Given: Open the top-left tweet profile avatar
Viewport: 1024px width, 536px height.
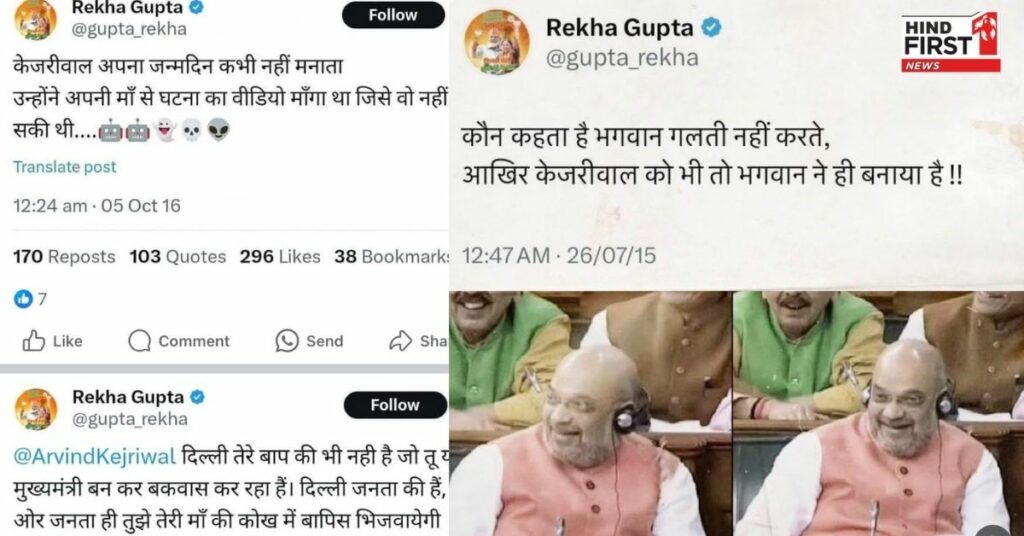Looking at the screenshot, I should point(36,18).
